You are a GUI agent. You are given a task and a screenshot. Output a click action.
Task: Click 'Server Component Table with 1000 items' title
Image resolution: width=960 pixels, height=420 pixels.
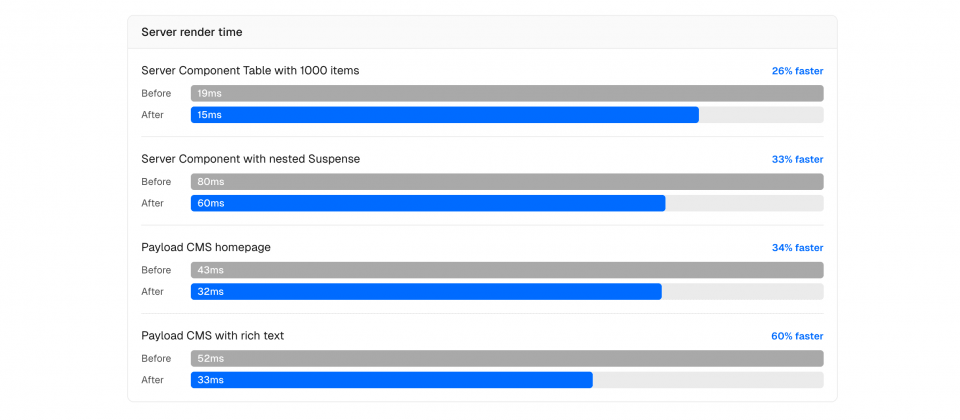pyautogui.click(x=250, y=71)
